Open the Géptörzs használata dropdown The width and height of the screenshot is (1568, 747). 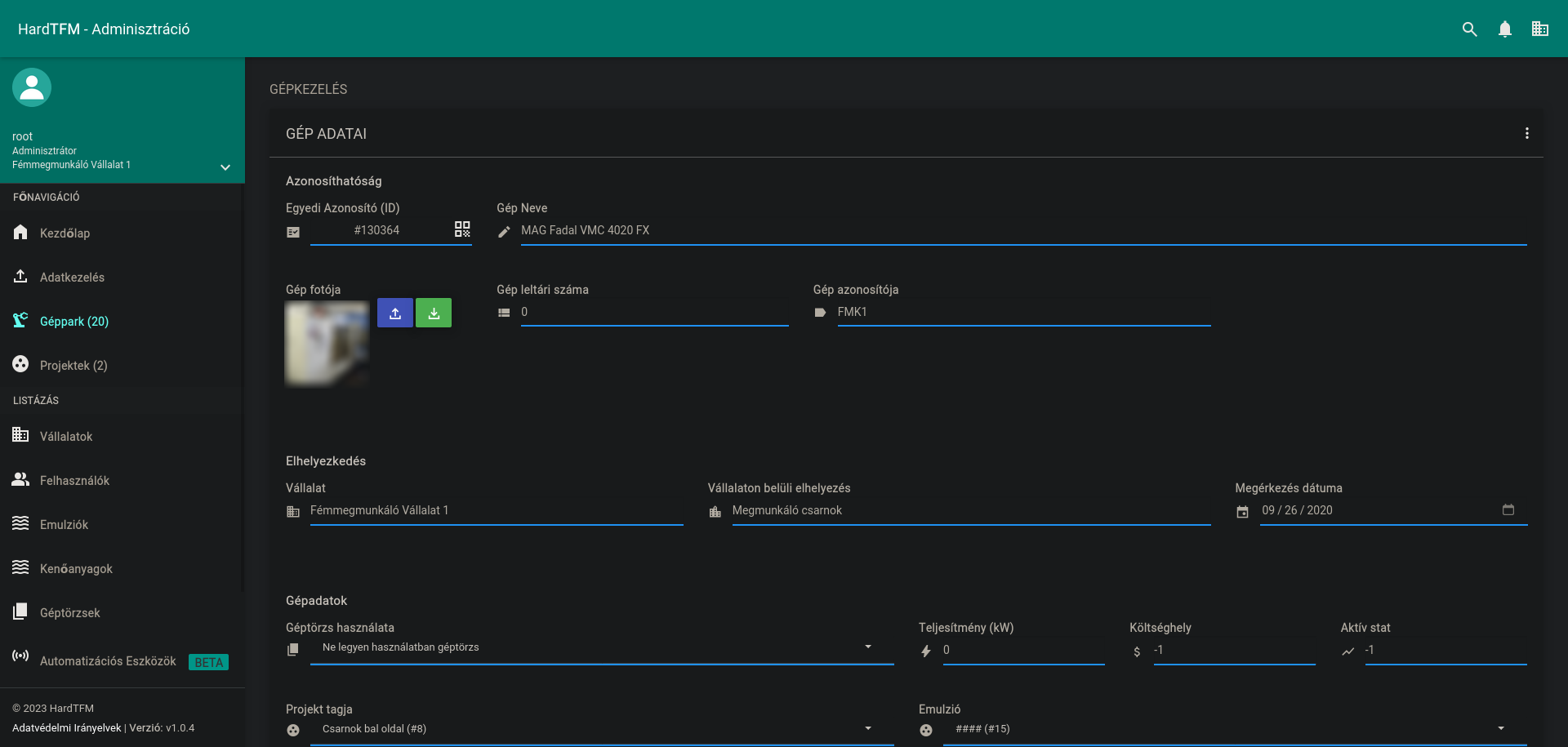[x=868, y=647]
